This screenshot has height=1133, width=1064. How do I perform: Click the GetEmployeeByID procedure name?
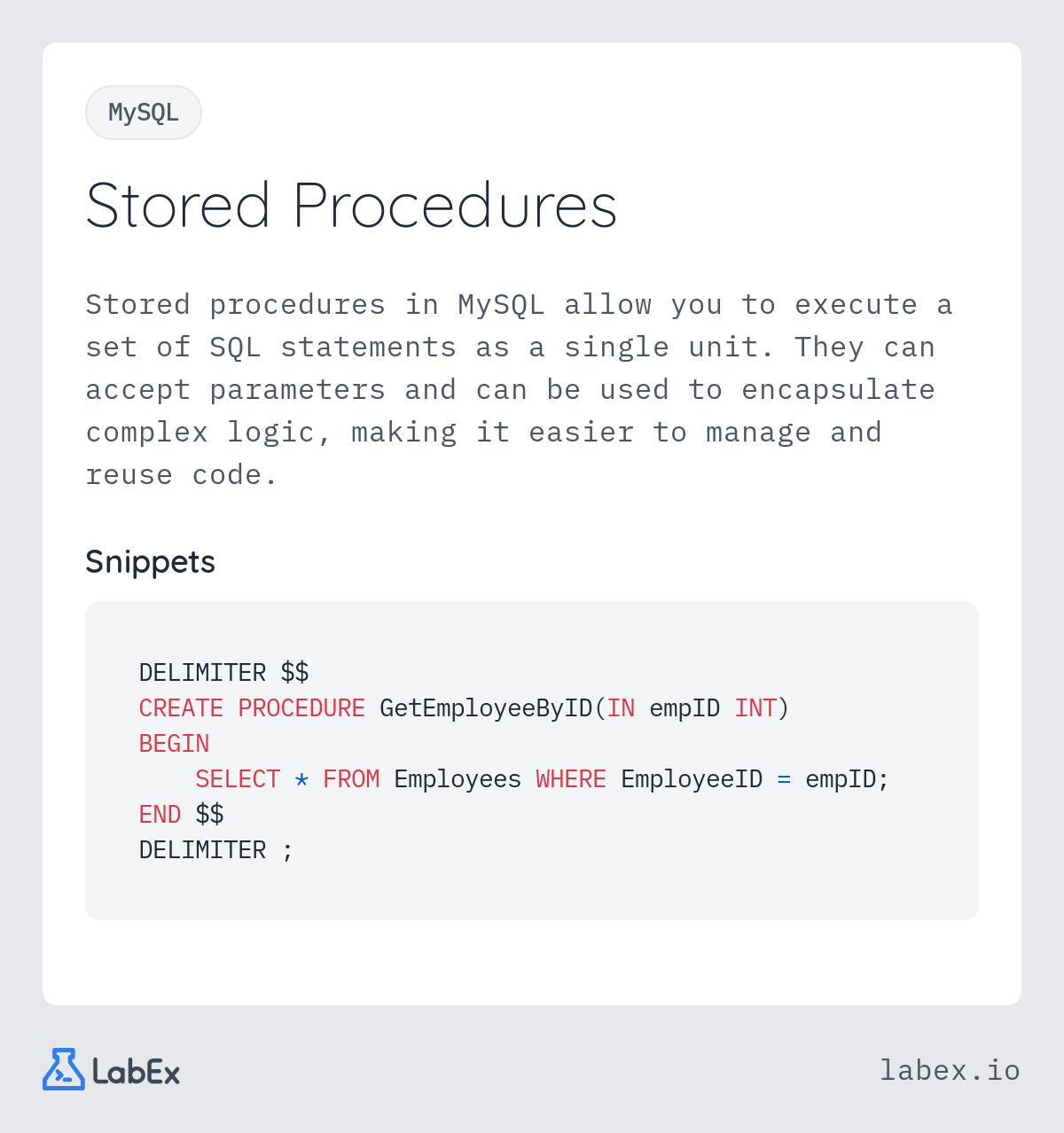[x=485, y=708]
